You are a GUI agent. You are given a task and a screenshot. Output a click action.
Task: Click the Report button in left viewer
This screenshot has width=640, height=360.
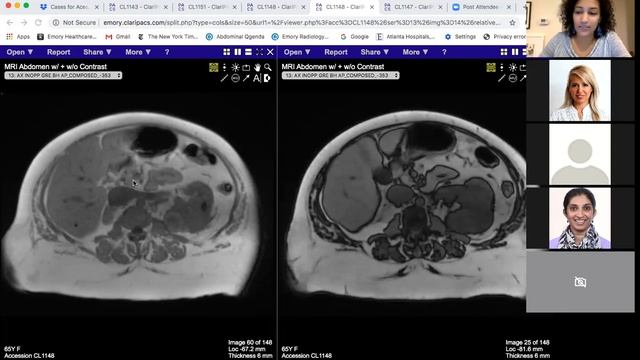click(58, 52)
